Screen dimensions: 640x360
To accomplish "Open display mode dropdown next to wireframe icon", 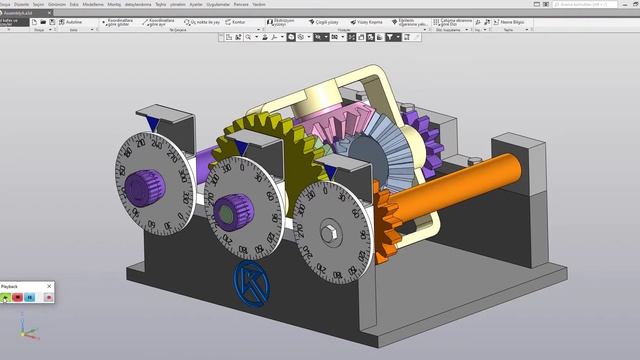I will click(309, 37).
